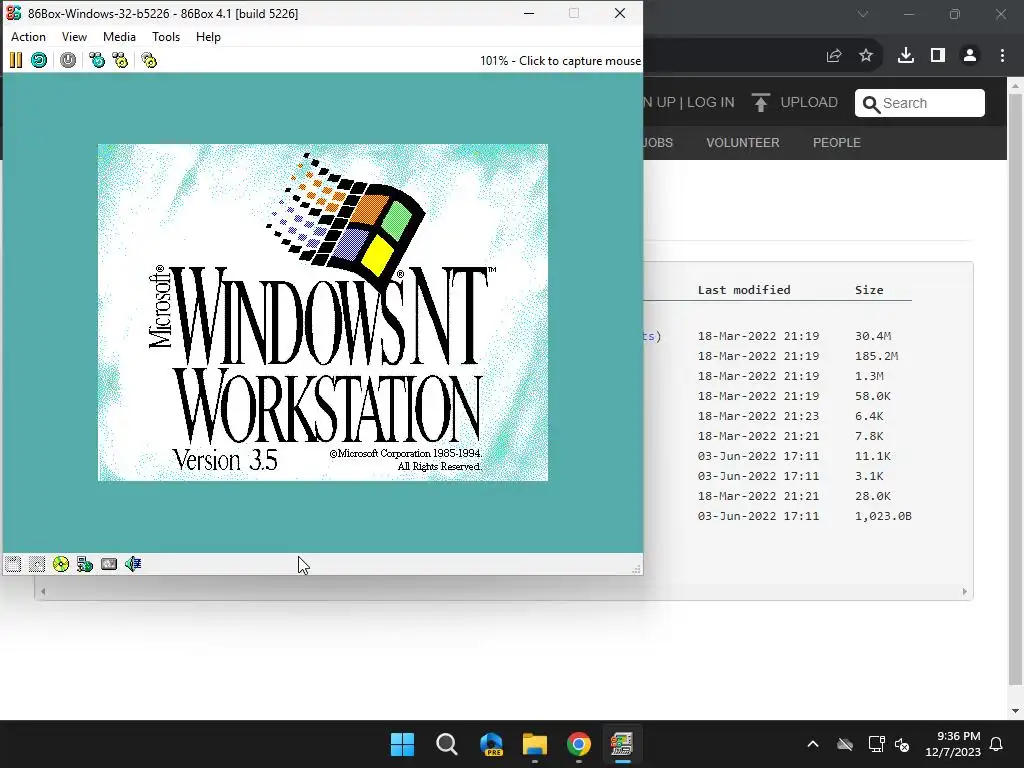The width and height of the screenshot is (1024, 768).
Task: Open Chrome downloads icon
Action: pos(906,56)
